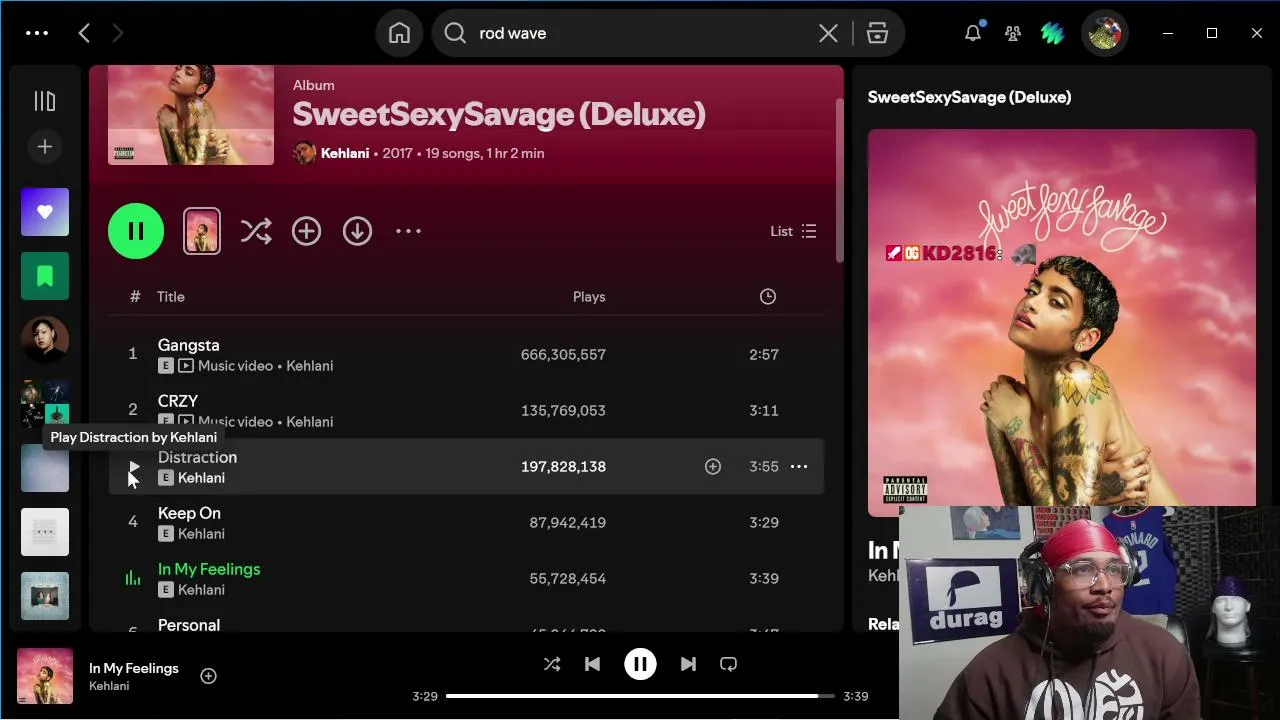
Task: Open the notifications bell
Action: click(973, 33)
